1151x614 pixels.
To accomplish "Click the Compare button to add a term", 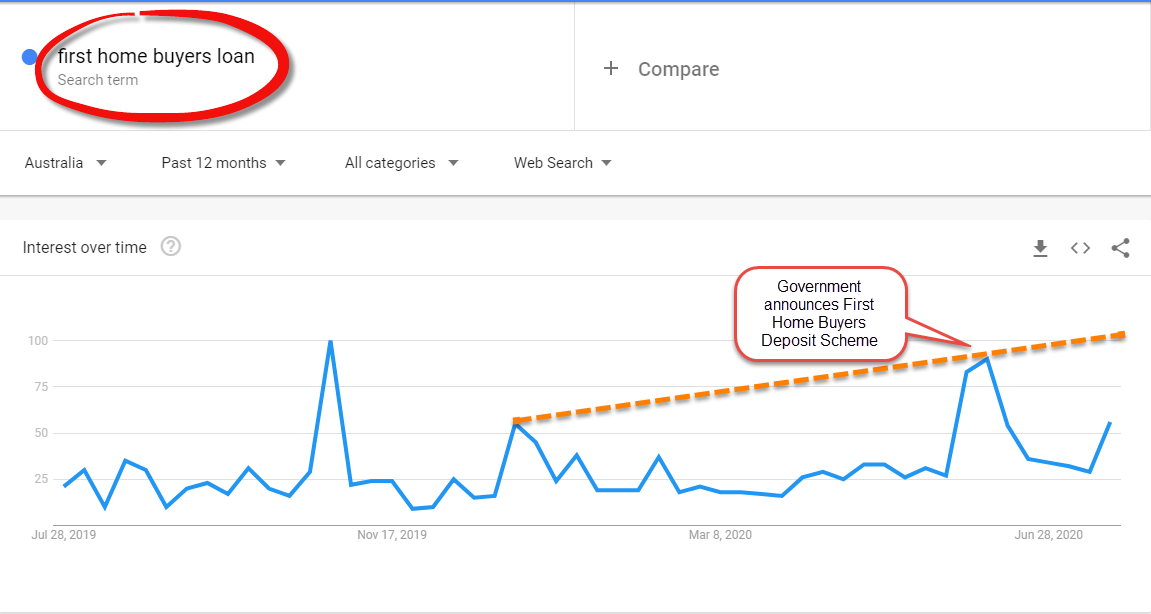I will (x=661, y=69).
